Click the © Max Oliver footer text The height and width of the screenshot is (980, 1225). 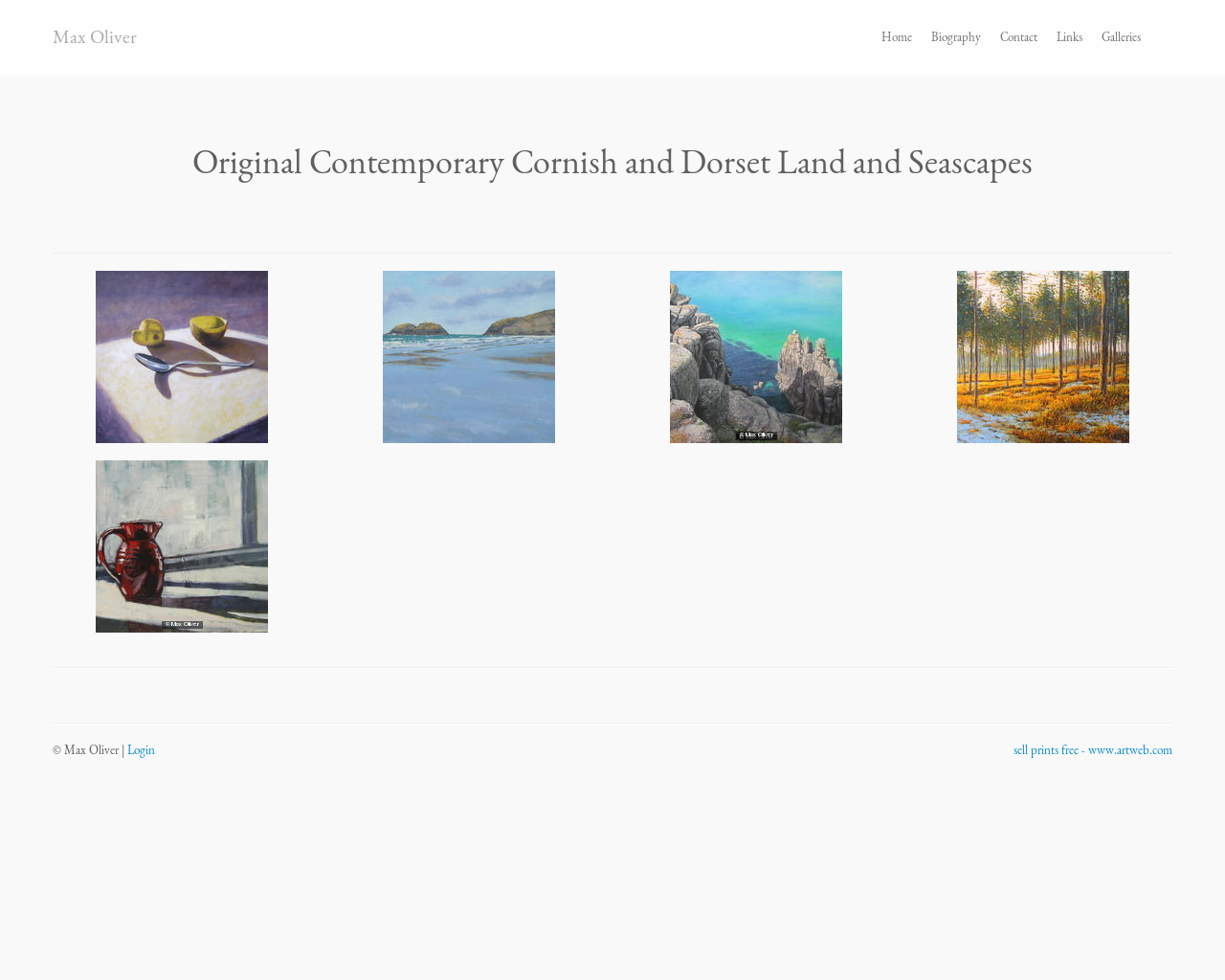coord(86,750)
